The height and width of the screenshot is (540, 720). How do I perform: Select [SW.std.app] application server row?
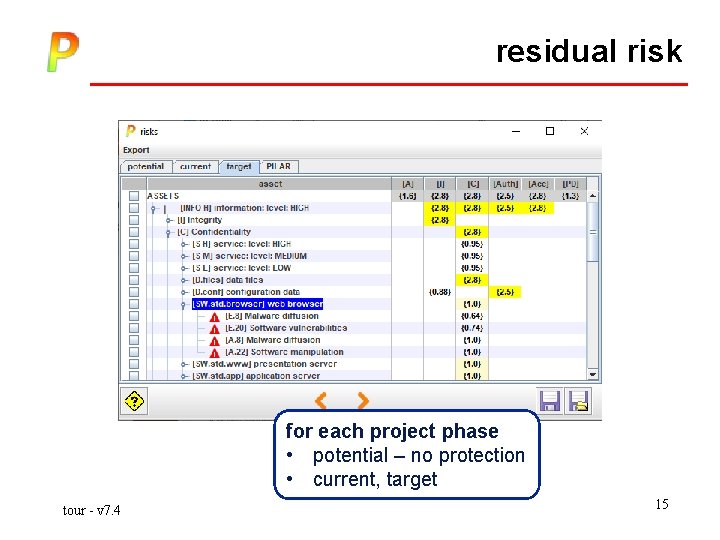(256, 376)
